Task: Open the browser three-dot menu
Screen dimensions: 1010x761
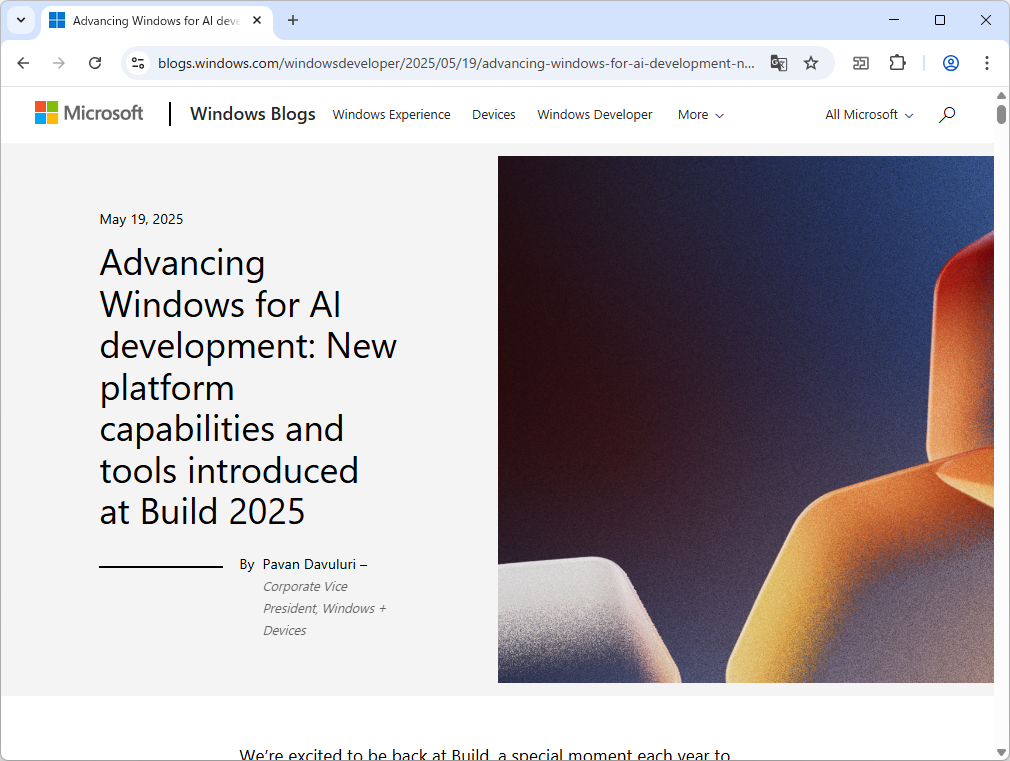Action: pos(987,62)
